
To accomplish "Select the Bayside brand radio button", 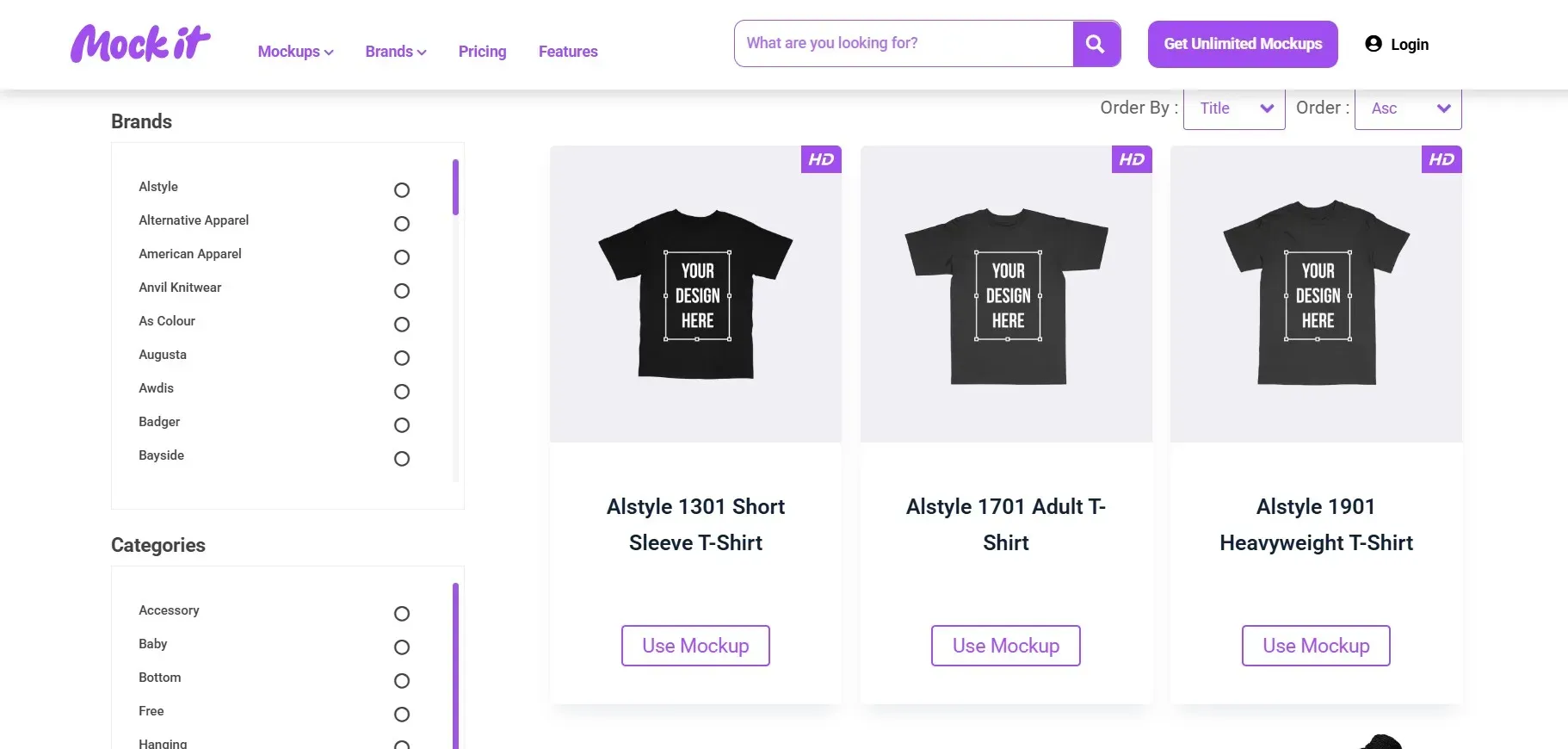I will [402, 459].
